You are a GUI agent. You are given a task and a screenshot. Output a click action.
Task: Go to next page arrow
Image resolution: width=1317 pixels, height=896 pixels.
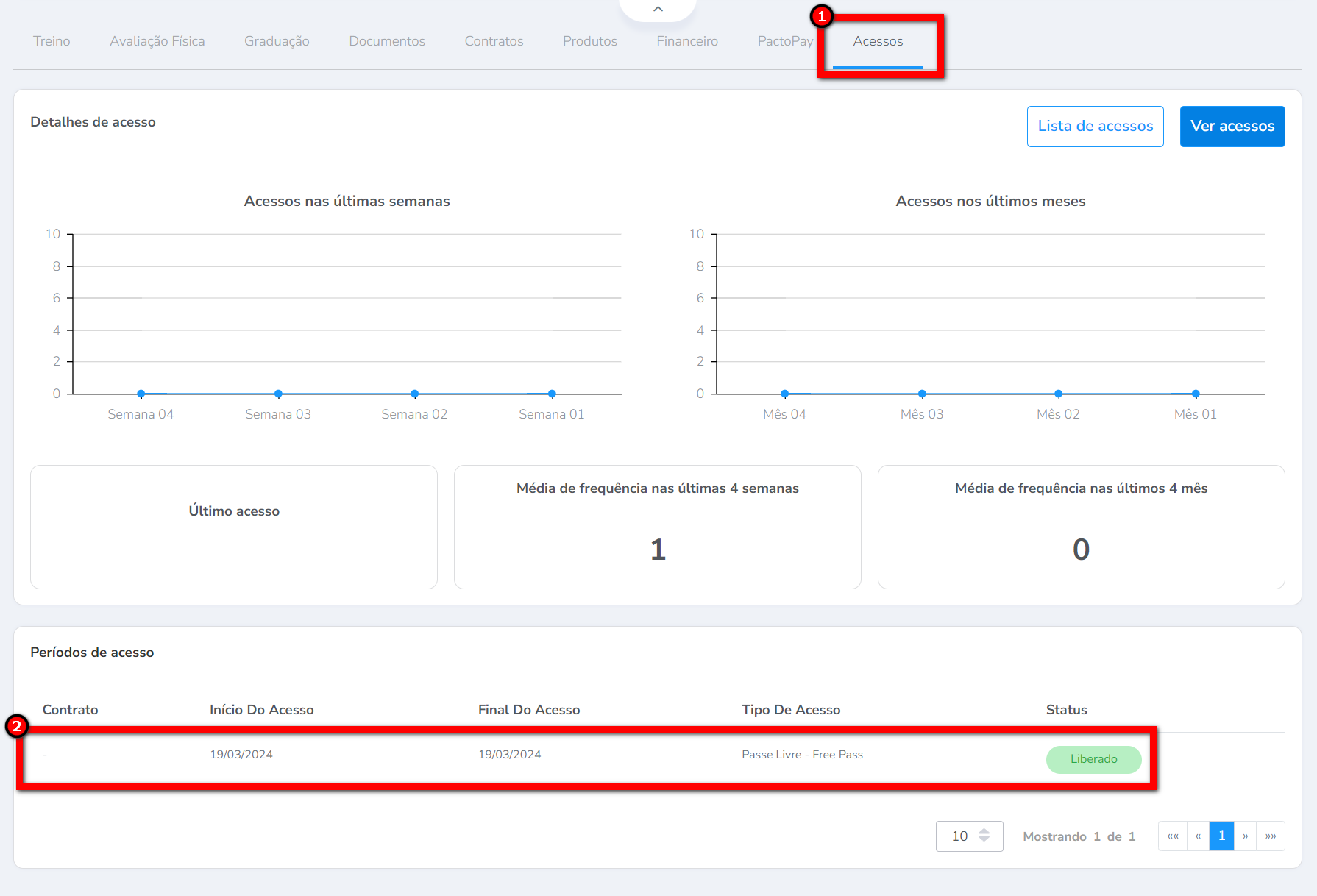click(x=1245, y=836)
